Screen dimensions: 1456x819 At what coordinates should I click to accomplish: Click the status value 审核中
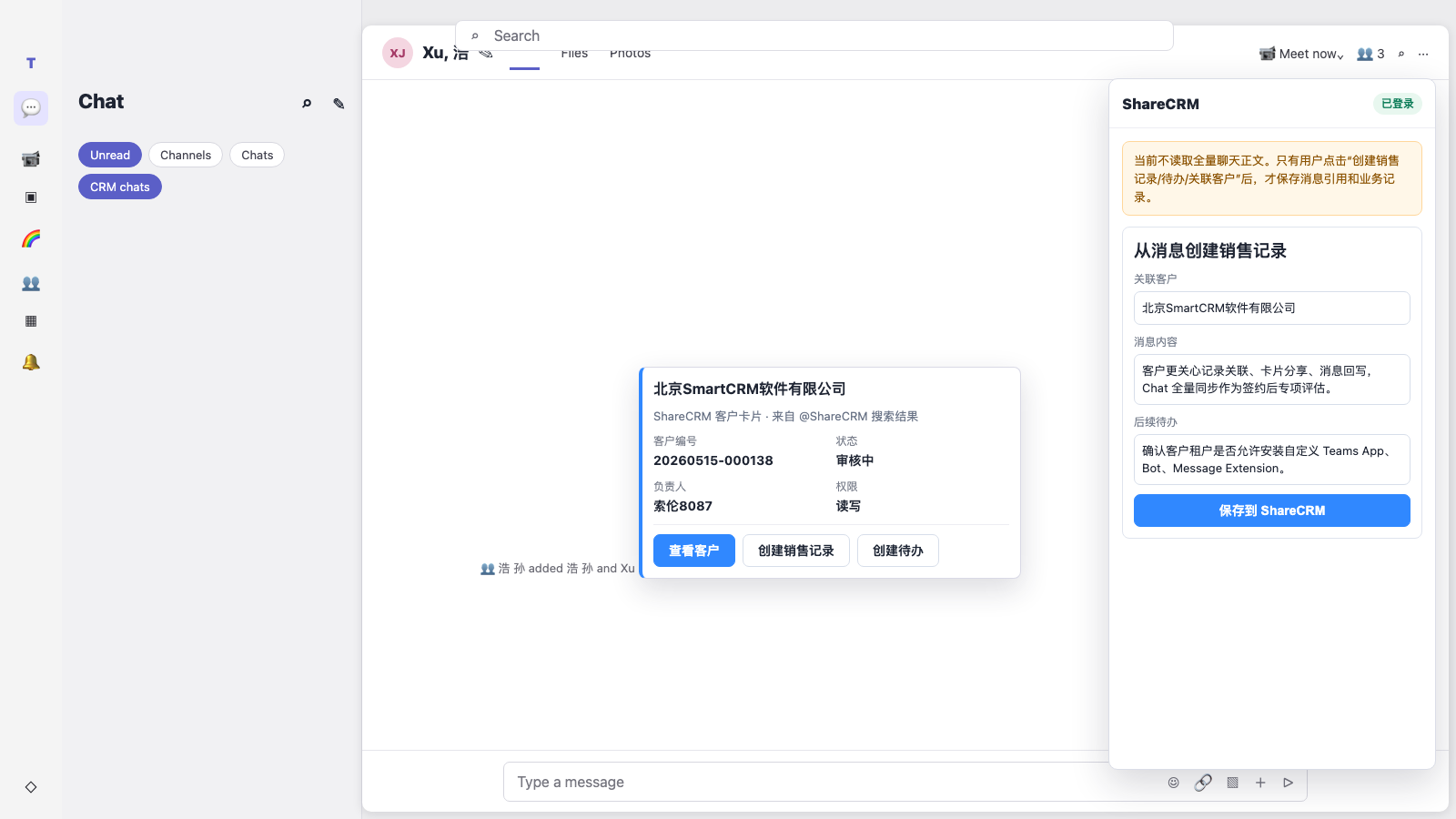pos(855,460)
